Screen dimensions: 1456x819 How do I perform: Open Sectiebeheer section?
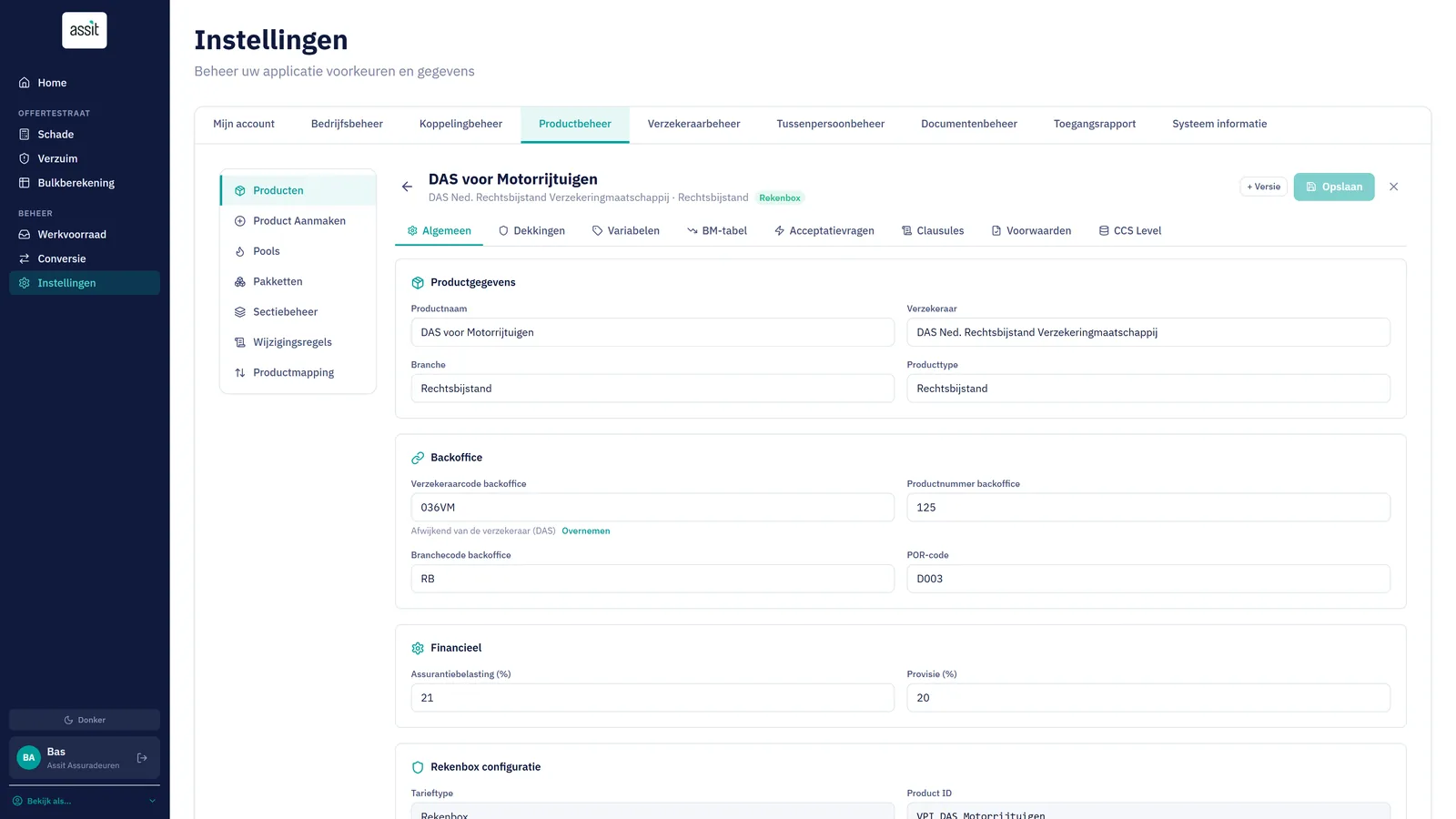pos(298,312)
